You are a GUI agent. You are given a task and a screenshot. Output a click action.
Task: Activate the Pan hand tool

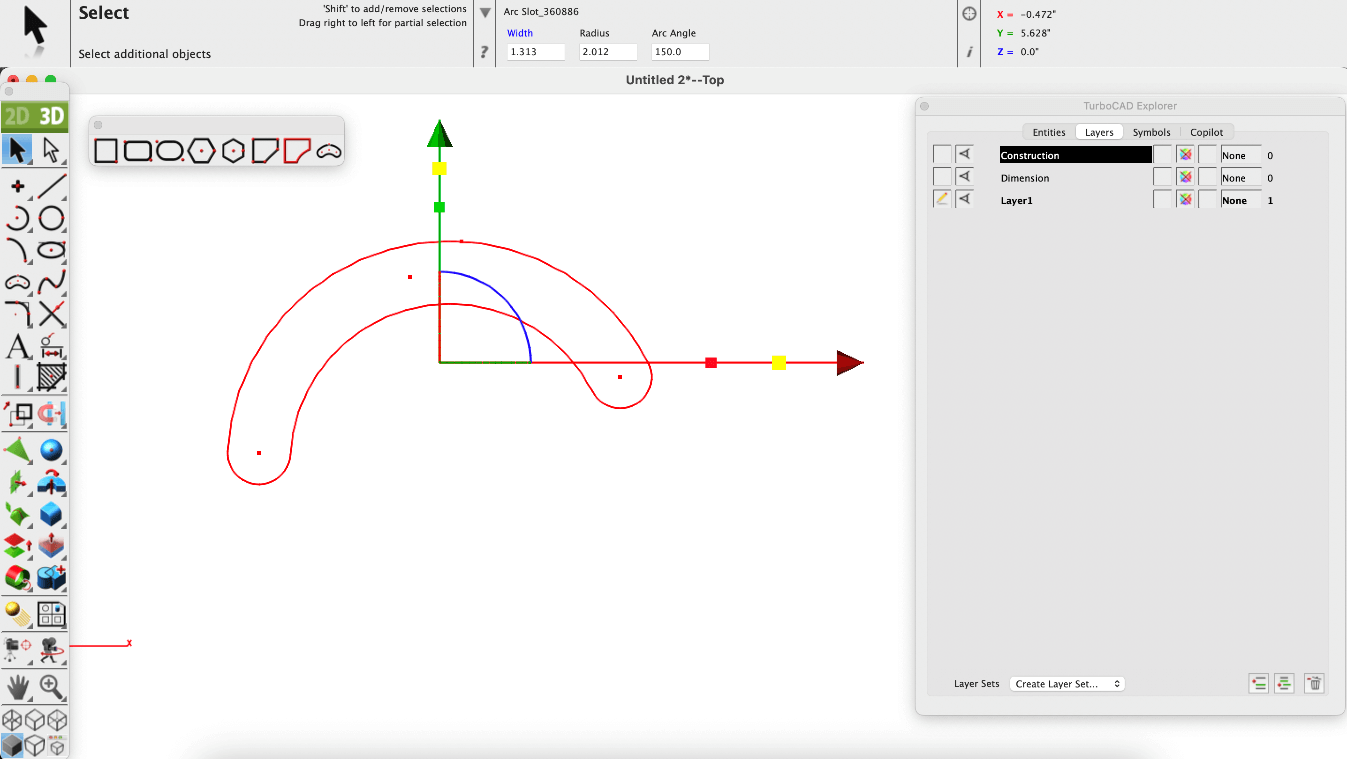pyautogui.click(x=18, y=686)
